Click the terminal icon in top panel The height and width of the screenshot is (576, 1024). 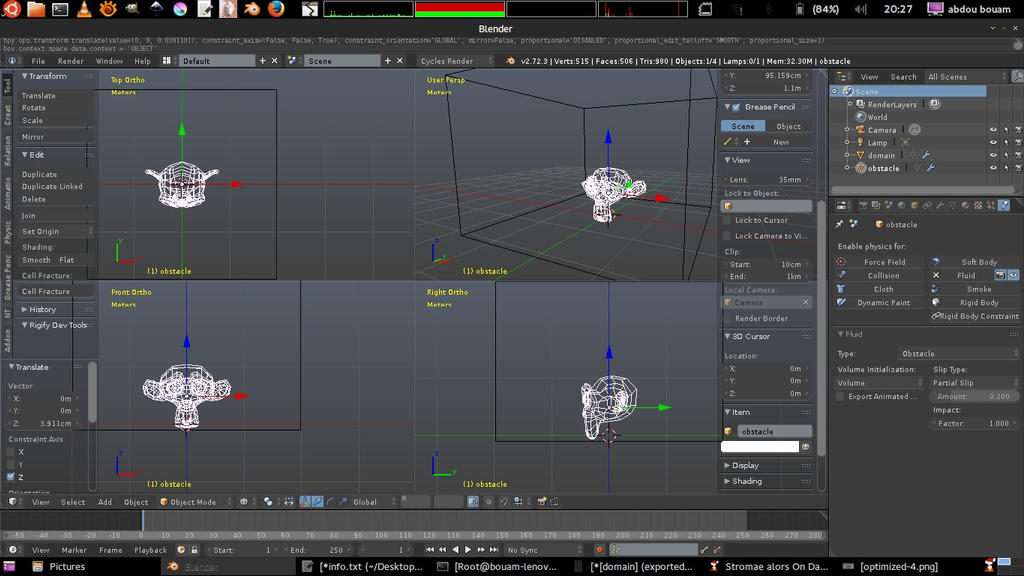click(60, 8)
